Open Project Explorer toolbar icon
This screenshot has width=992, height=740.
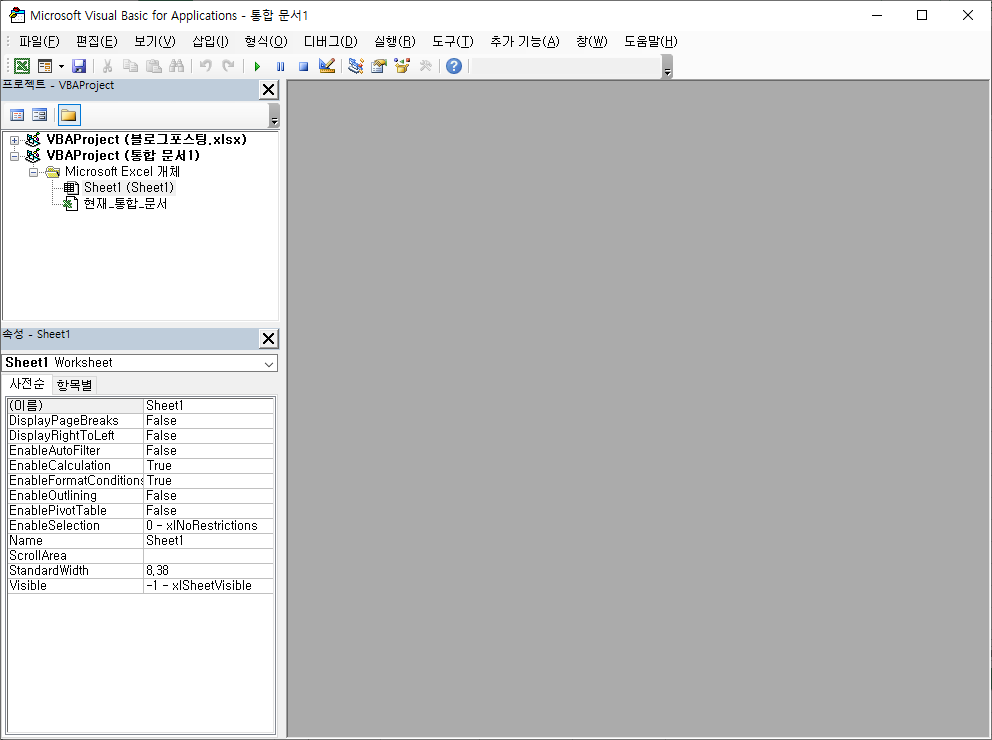(356, 66)
